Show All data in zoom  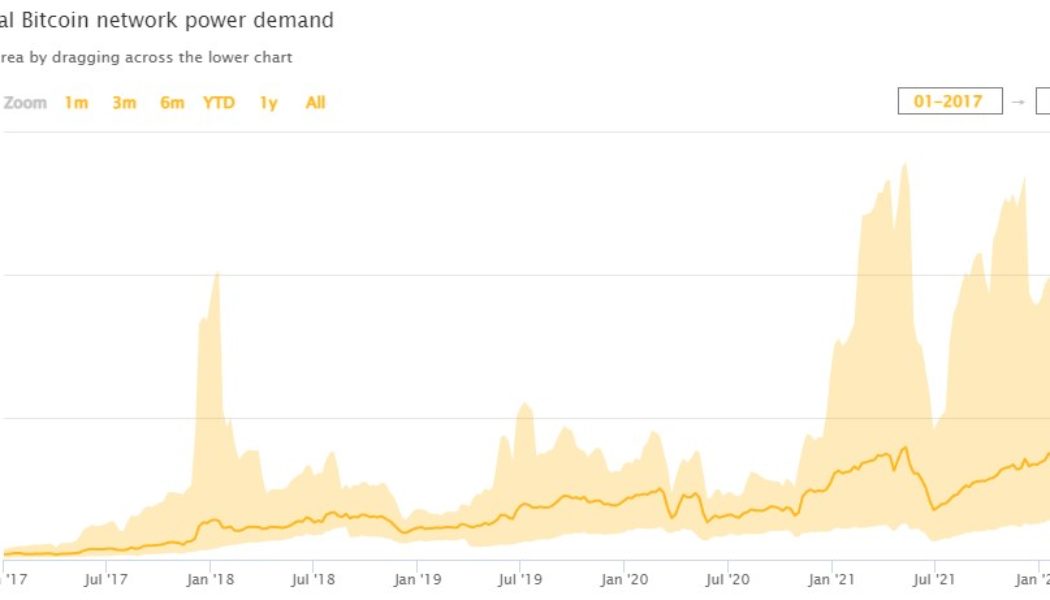[x=315, y=103]
